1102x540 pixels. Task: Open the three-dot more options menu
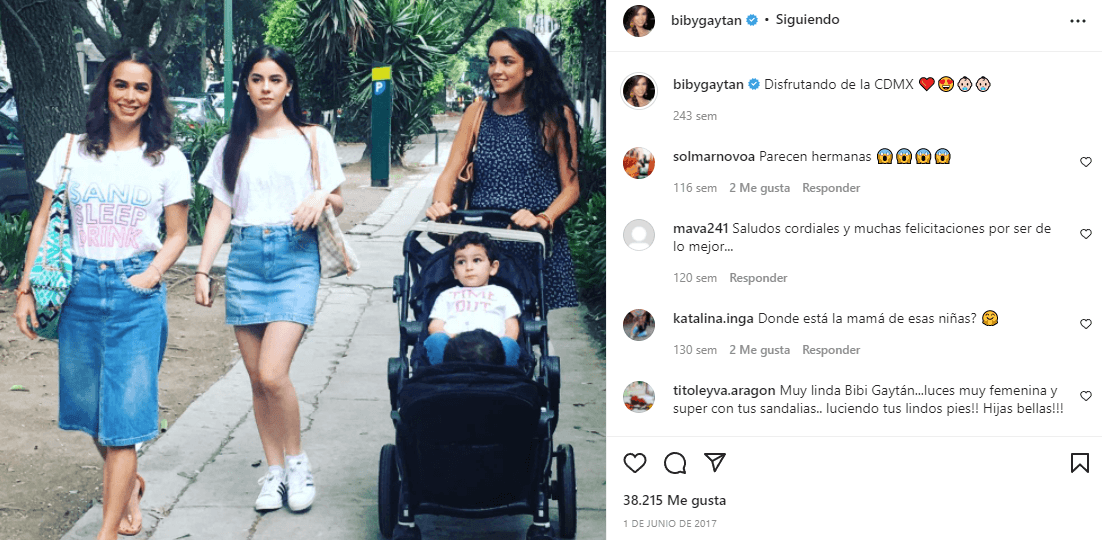[1077, 21]
